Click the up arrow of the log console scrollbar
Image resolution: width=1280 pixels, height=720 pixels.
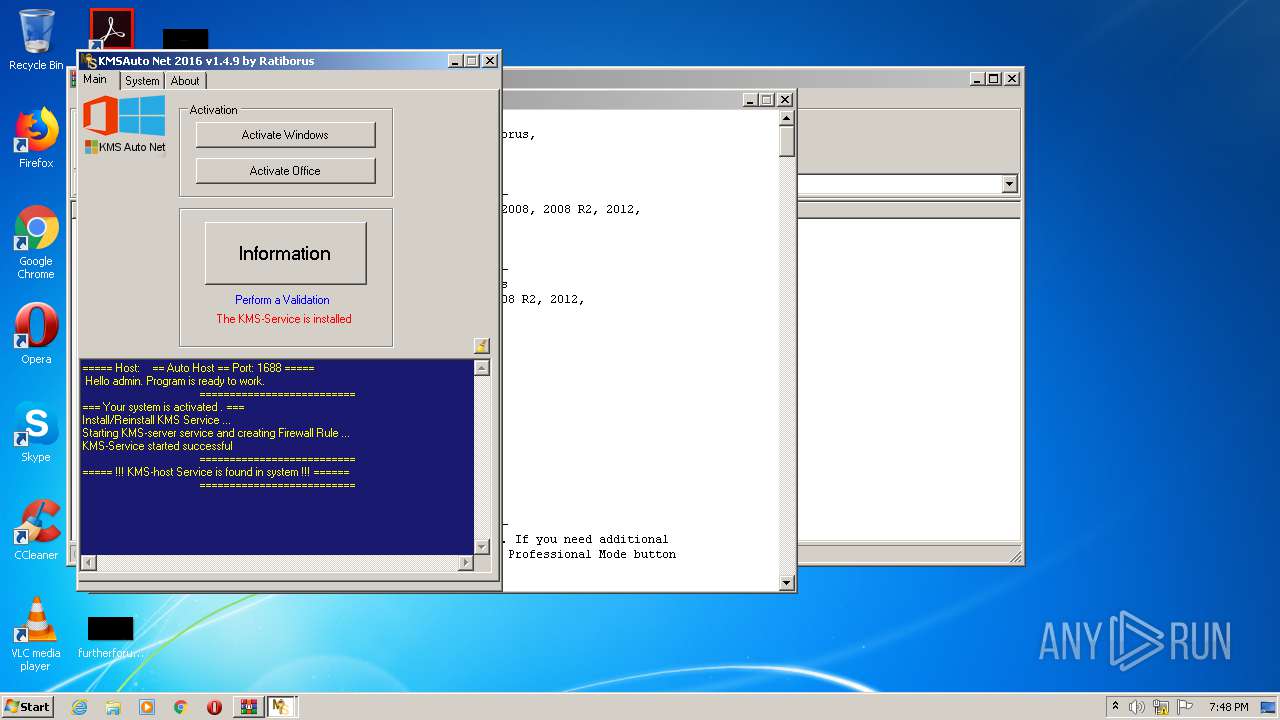pos(482,368)
